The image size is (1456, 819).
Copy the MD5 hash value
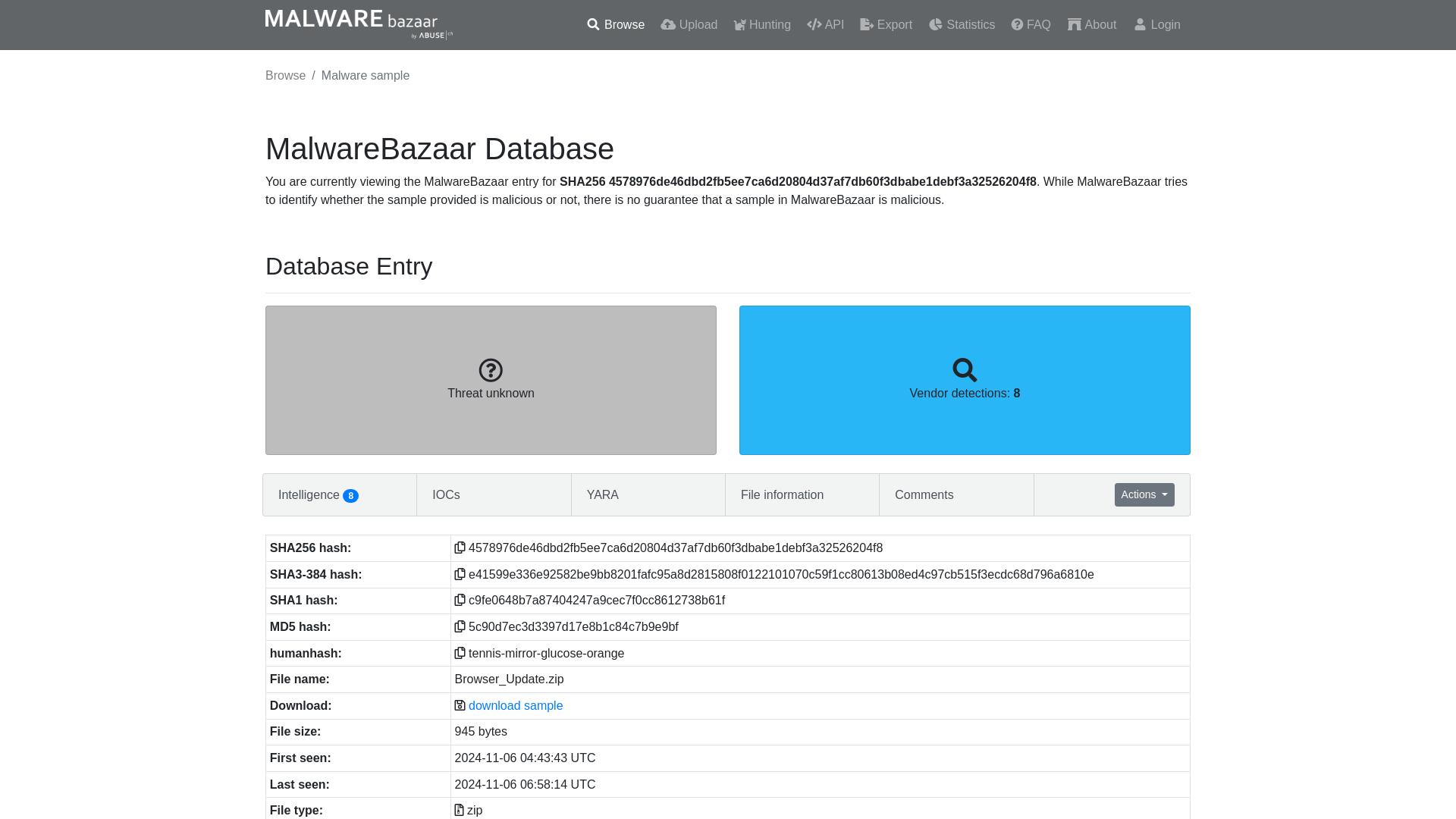point(459,626)
